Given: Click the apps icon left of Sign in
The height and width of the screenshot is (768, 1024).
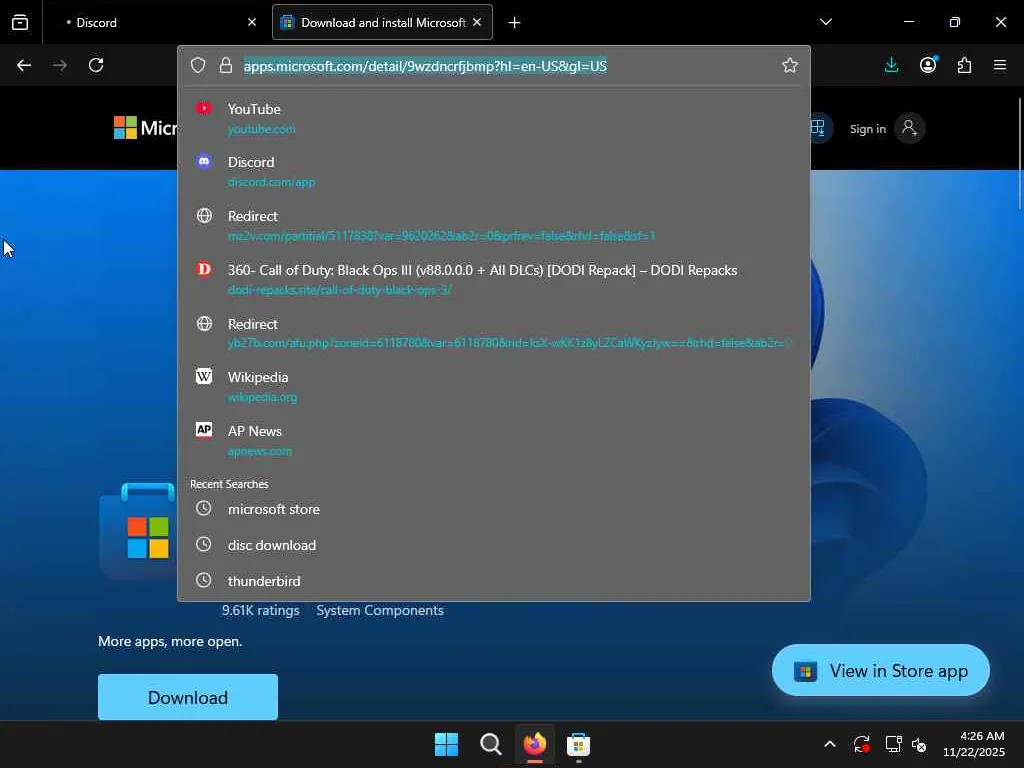Looking at the screenshot, I should 819,127.
